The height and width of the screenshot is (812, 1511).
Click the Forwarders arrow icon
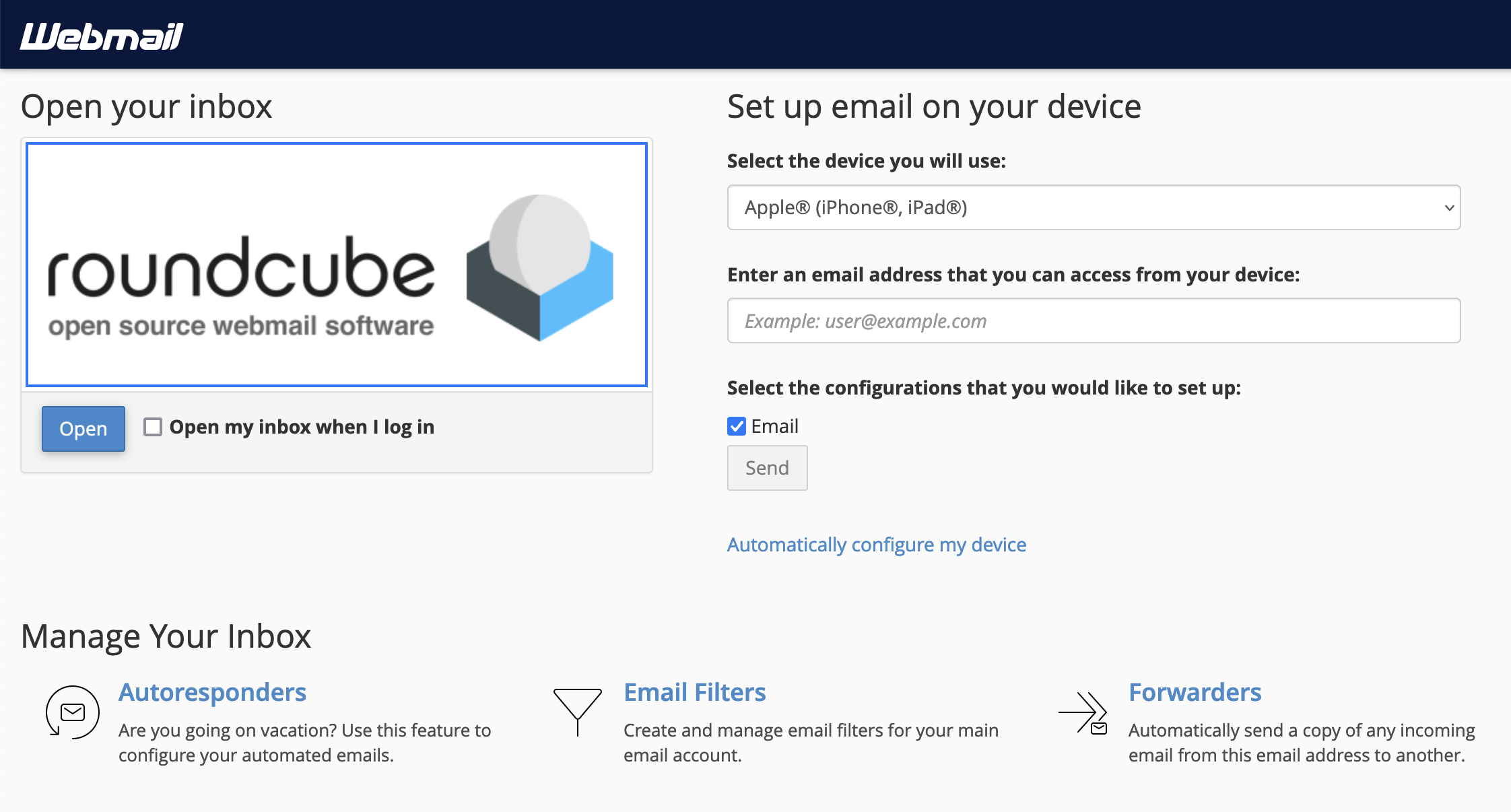[x=1083, y=712]
